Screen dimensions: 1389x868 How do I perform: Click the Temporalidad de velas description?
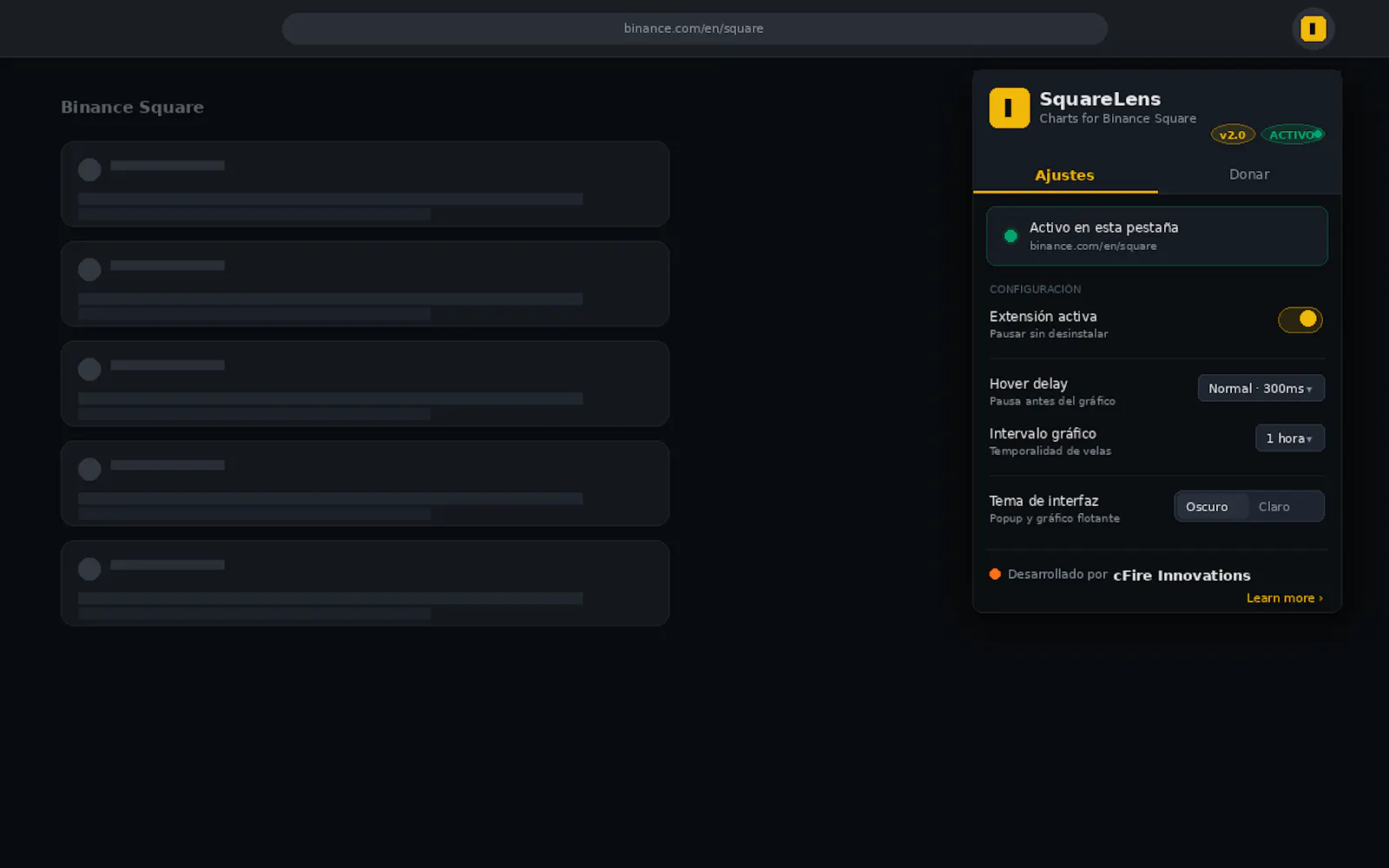point(1050,451)
